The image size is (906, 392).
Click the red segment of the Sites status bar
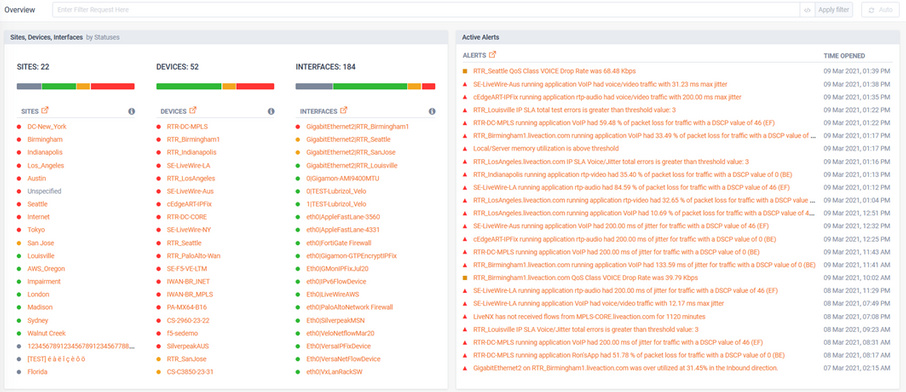(x=113, y=86)
